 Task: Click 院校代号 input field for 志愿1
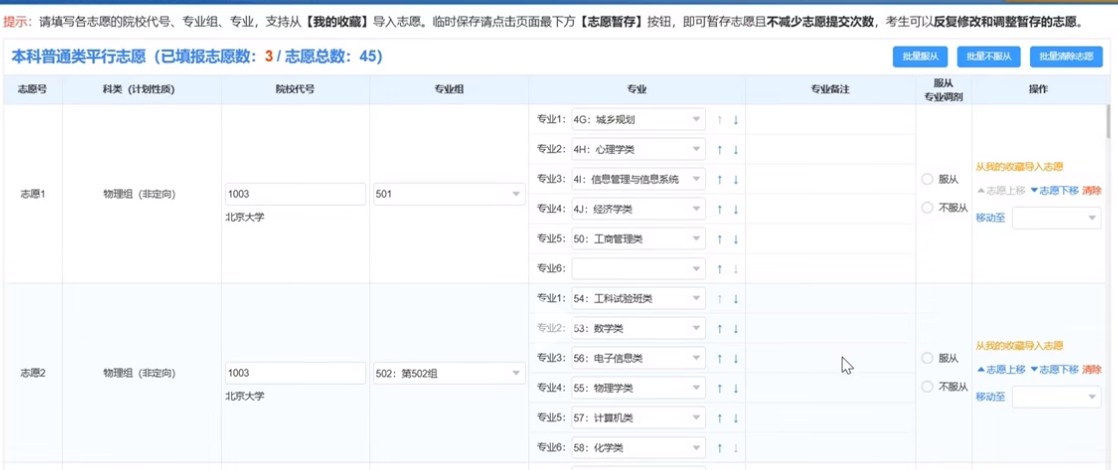pos(295,194)
